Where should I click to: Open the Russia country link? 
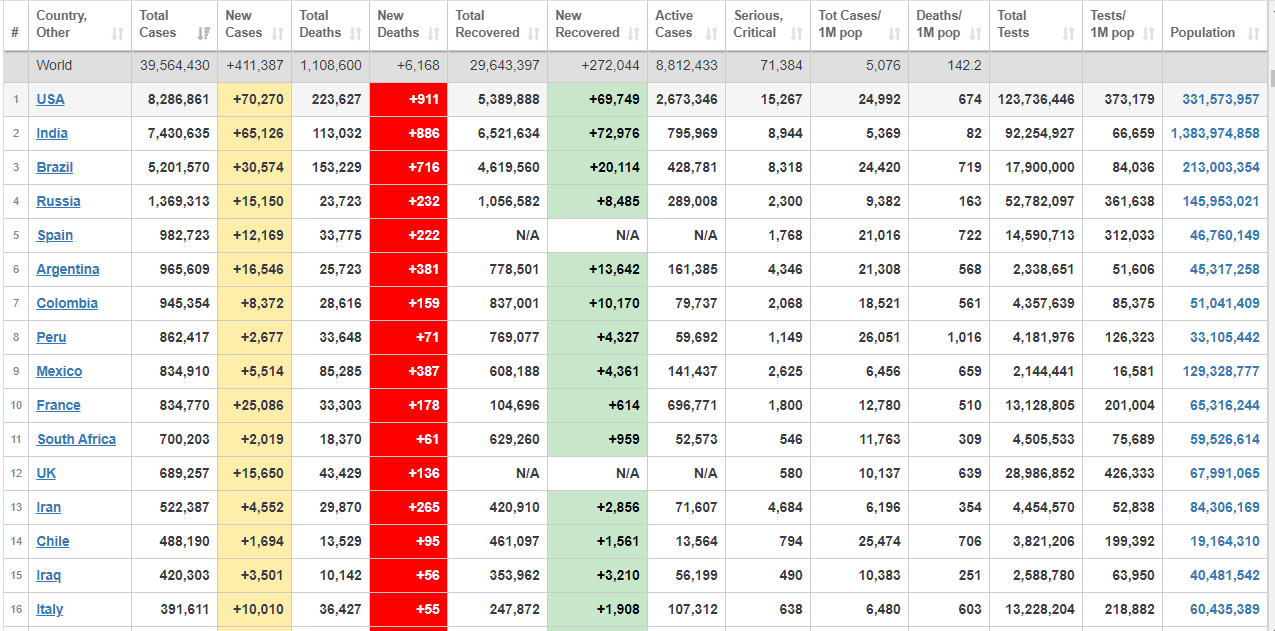click(x=59, y=201)
